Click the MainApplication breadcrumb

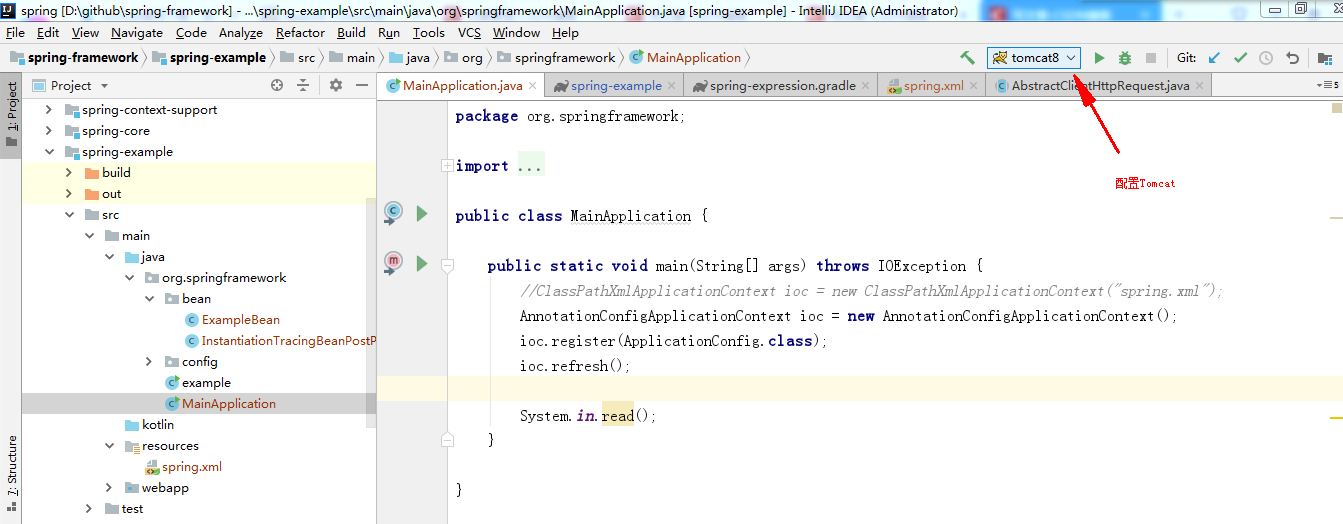[x=685, y=58]
